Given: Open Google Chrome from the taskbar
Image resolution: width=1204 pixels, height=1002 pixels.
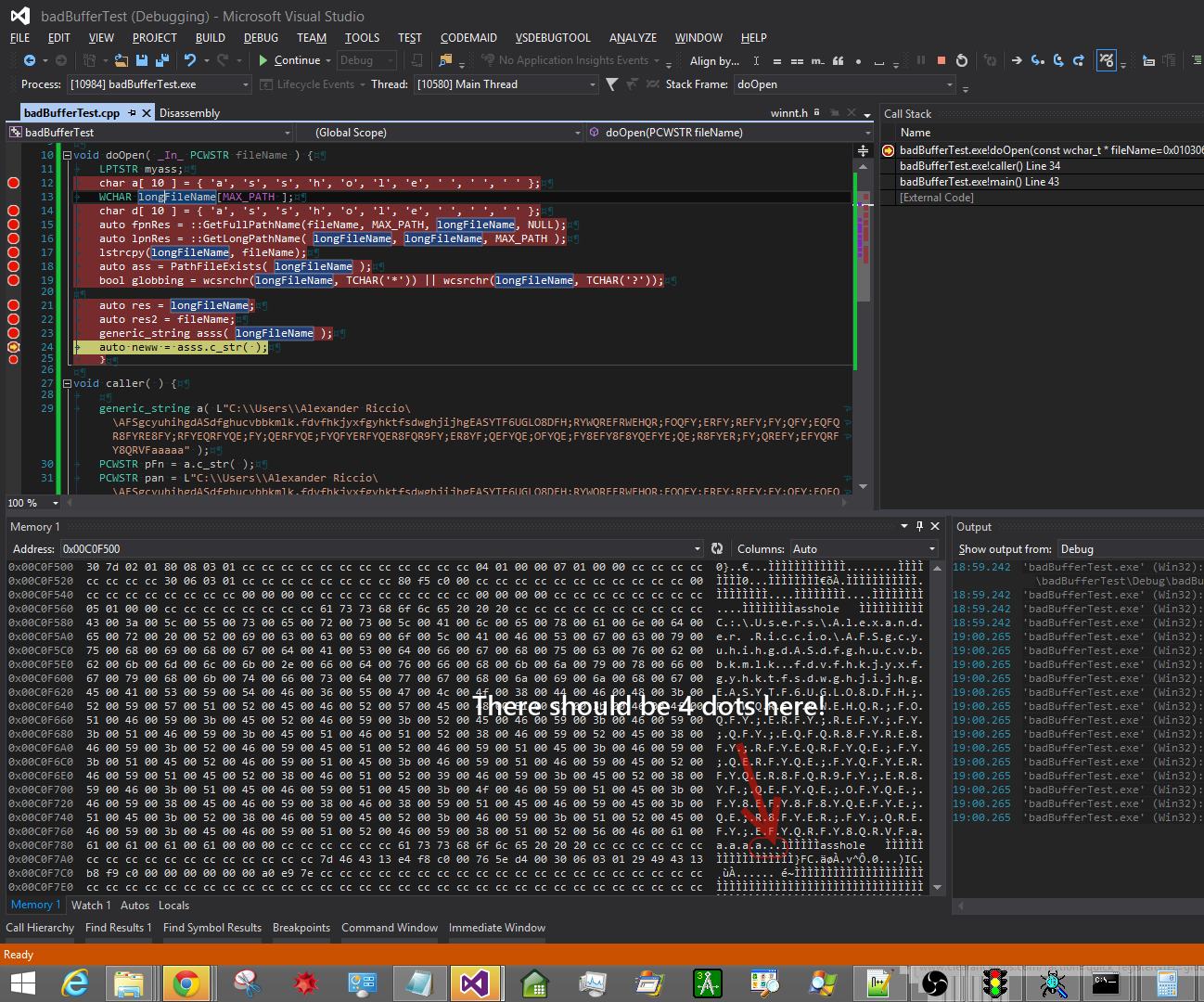Looking at the screenshot, I should coord(186,983).
